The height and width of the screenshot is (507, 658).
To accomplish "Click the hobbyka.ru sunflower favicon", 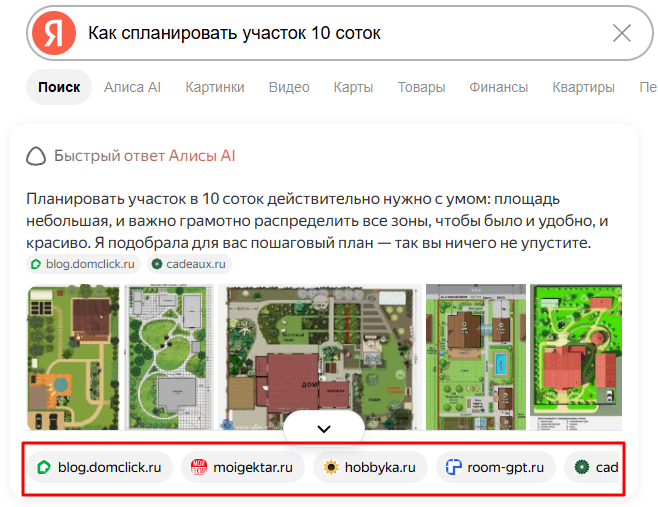I will tap(331, 467).
